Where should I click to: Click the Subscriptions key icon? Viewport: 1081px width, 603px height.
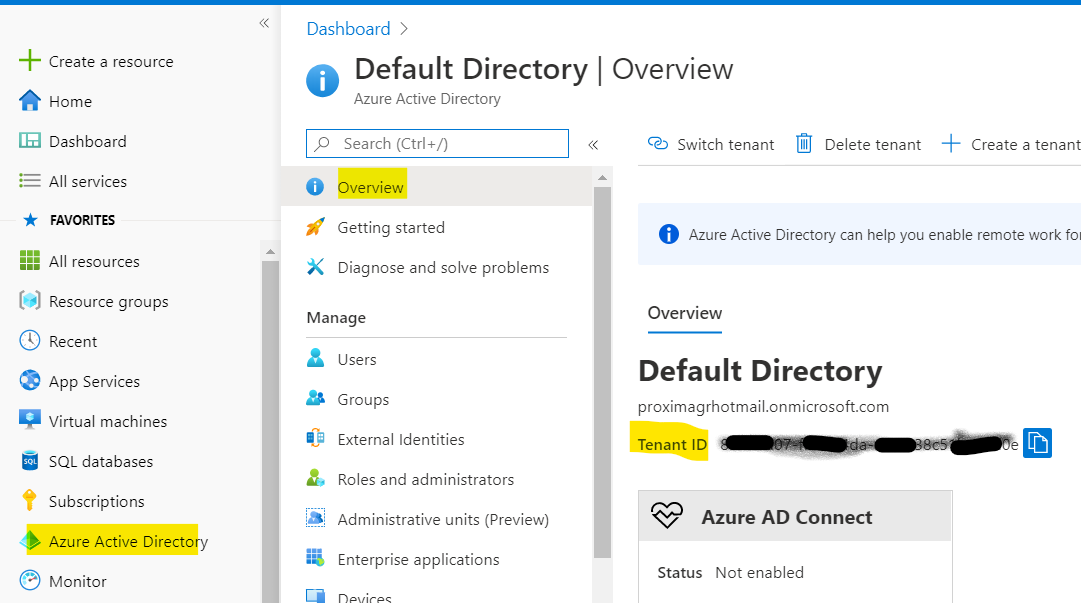point(30,501)
